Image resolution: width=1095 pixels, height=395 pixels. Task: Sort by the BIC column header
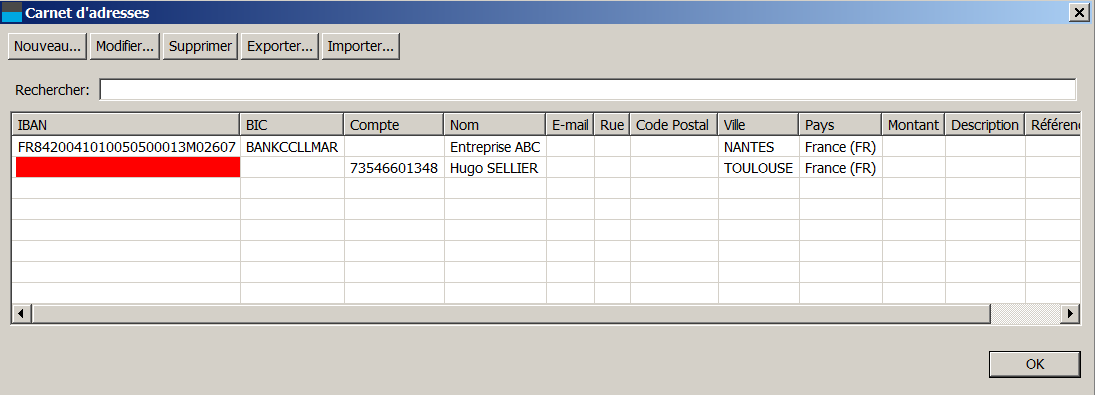tap(292, 125)
